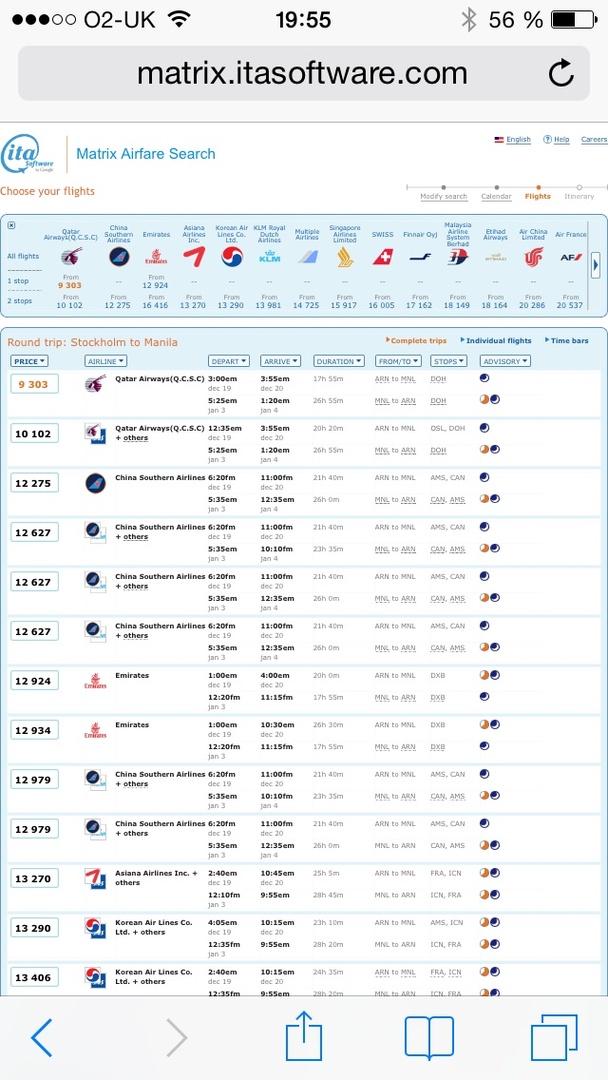Switch view to Individual flights

coord(498,341)
